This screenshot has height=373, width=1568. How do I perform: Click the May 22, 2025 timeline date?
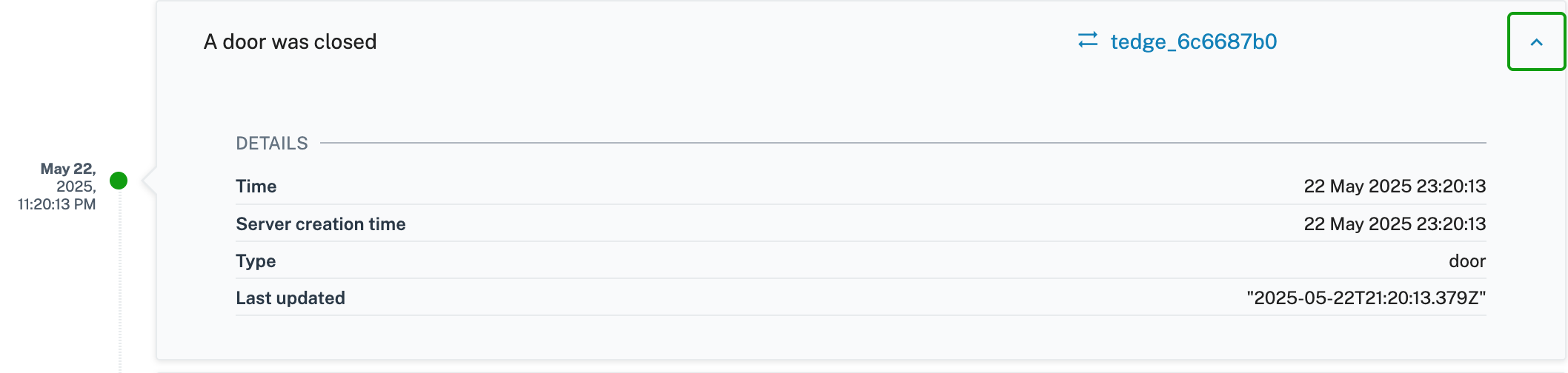click(x=68, y=178)
